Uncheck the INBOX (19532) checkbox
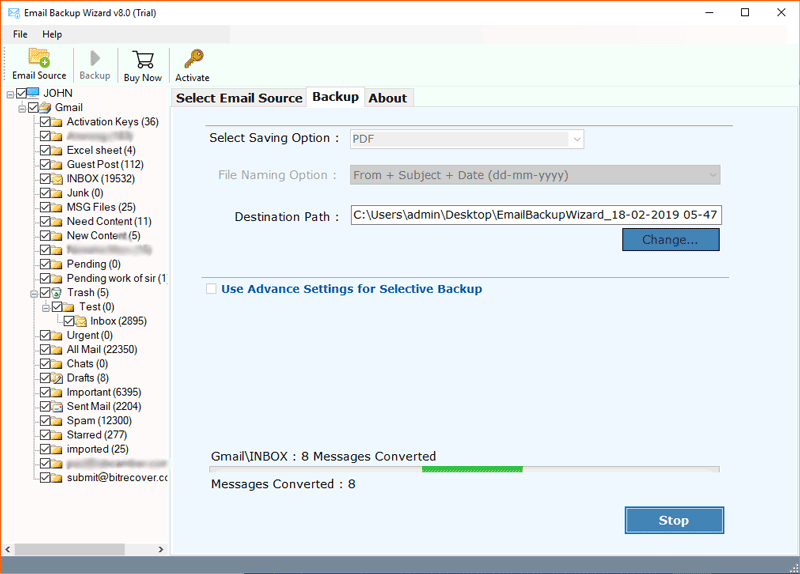The image size is (800, 574). [45, 179]
